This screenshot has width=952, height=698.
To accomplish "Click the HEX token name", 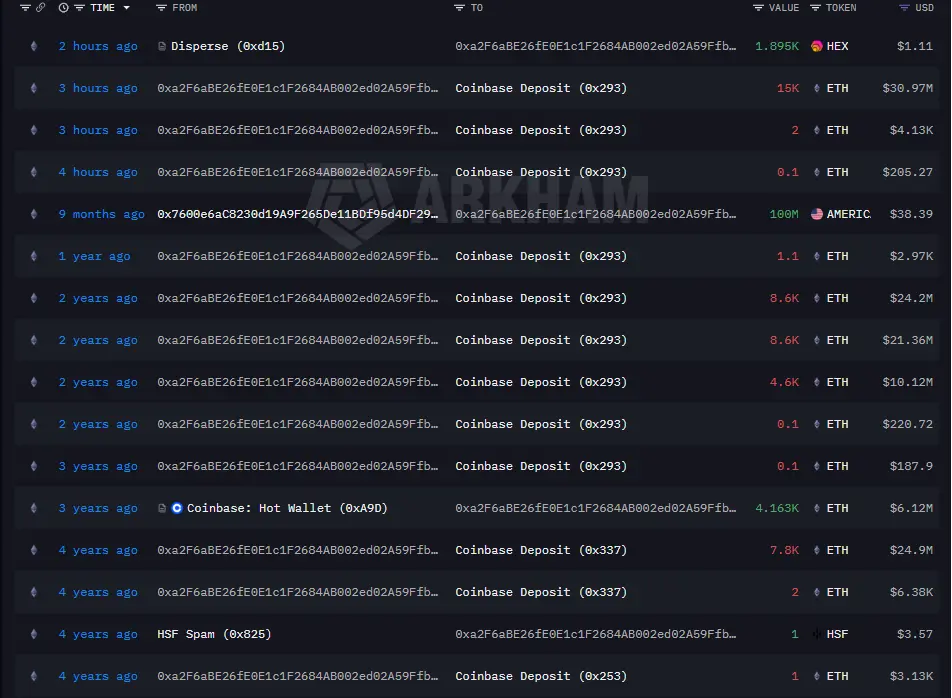I will [837, 46].
